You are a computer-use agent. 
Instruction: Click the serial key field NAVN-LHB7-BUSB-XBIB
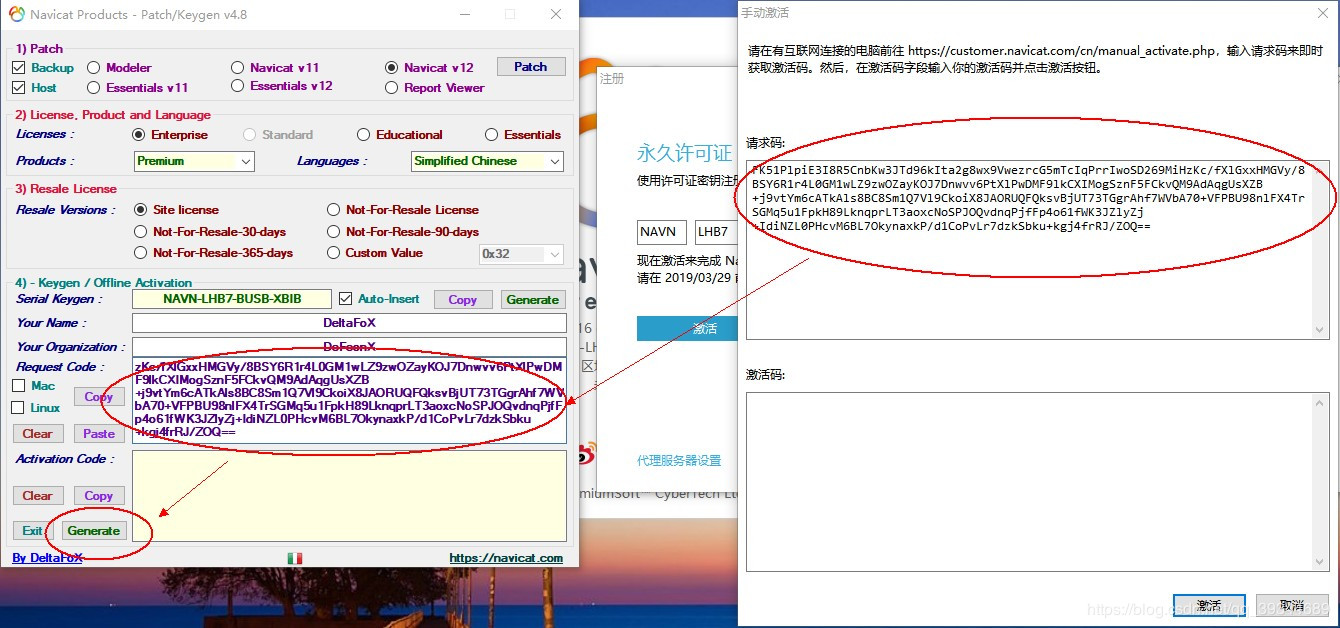coord(231,299)
